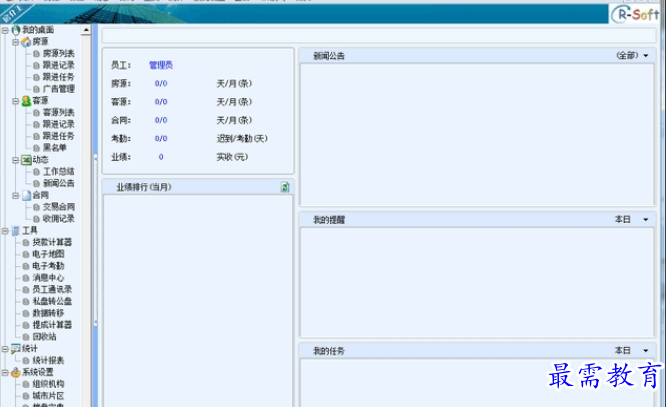Image resolution: width=670 pixels, height=407 pixels.
Task: Click the green person icon for 客源
Action: [x=26, y=101]
